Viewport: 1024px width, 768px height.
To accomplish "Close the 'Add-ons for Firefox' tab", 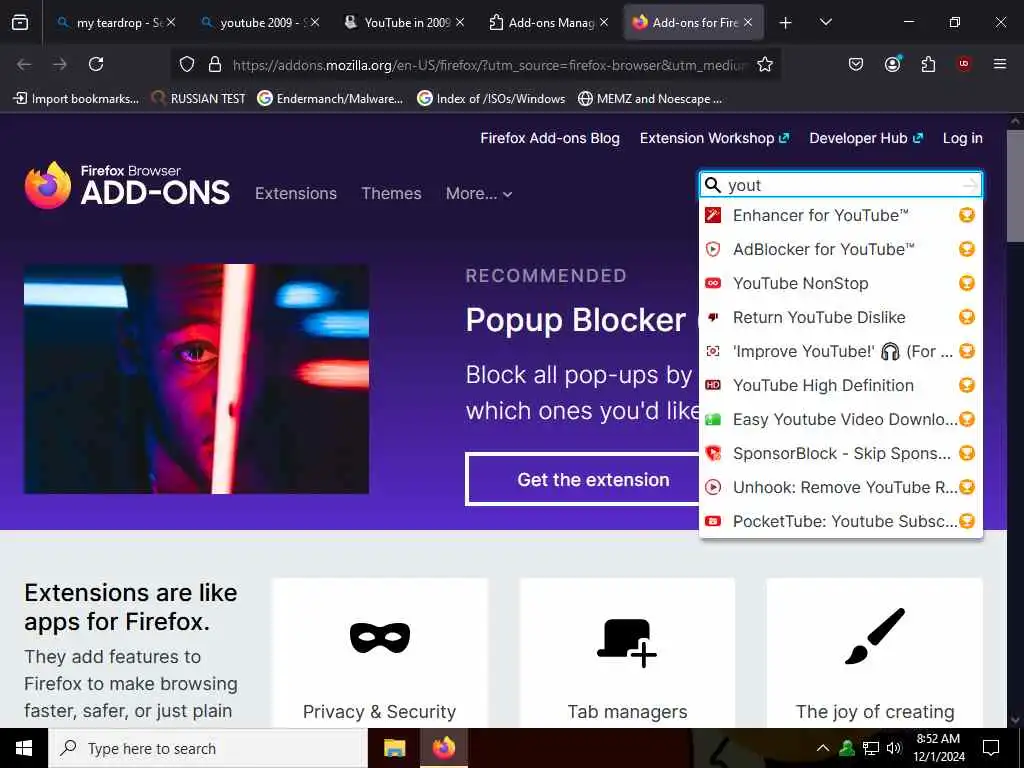I will tap(748, 22).
